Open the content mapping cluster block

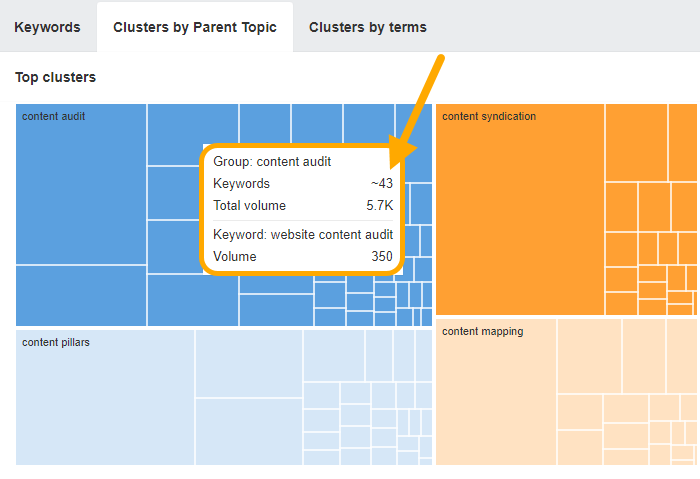pos(496,391)
